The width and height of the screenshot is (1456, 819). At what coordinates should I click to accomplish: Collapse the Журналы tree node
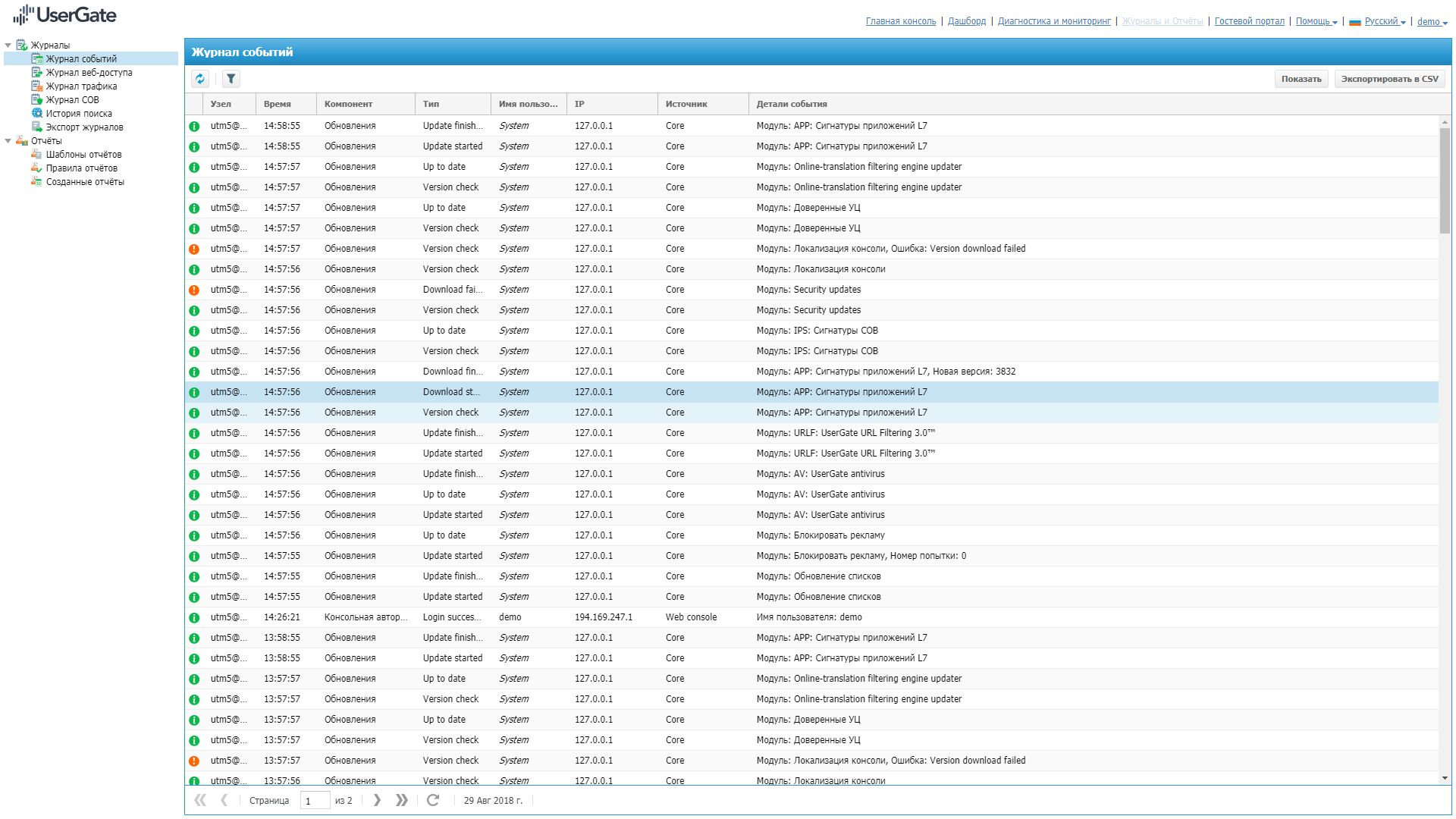[8, 45]
